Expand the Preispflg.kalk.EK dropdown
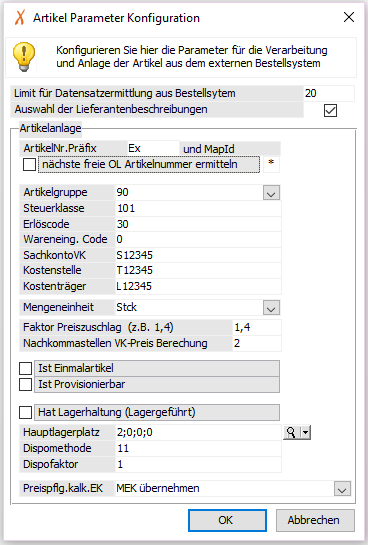 tap(342, 489)
